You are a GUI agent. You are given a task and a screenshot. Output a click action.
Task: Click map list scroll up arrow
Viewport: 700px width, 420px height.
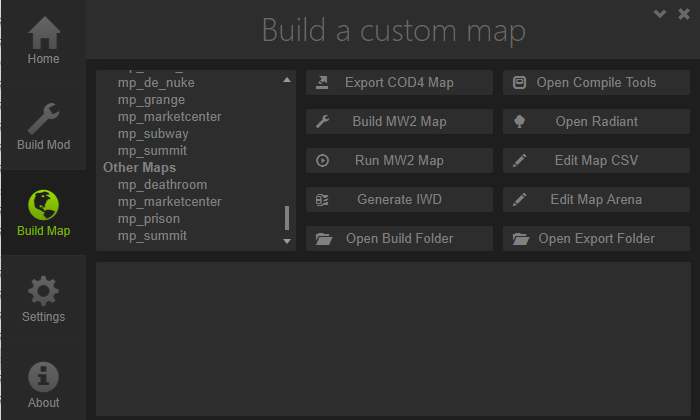click(x=287, y=80)
